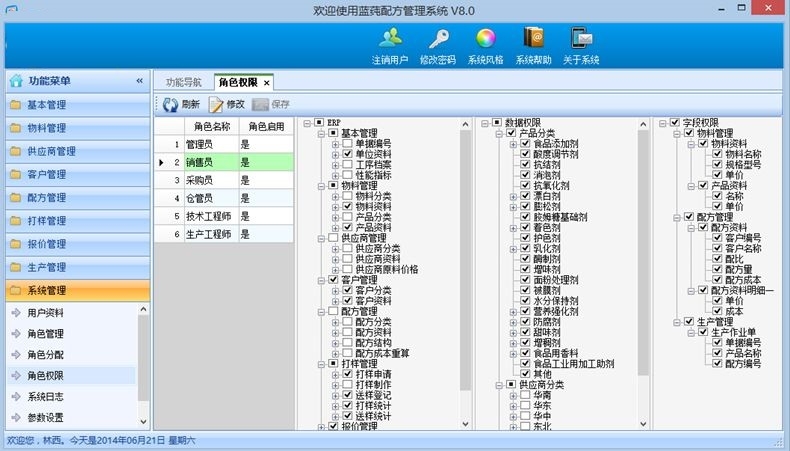
Task: Click the folder icon of 配方管理
Action: coord(16,198)
